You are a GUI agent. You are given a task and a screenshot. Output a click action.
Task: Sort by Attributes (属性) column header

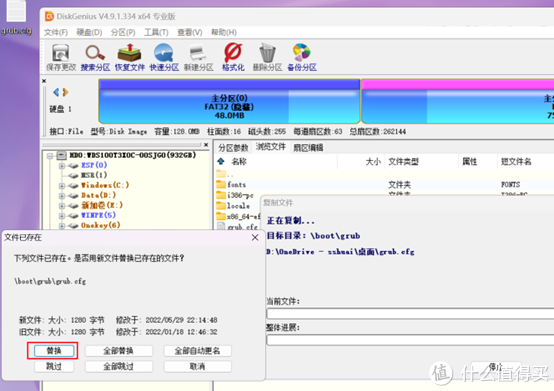(x=477, y=162)
